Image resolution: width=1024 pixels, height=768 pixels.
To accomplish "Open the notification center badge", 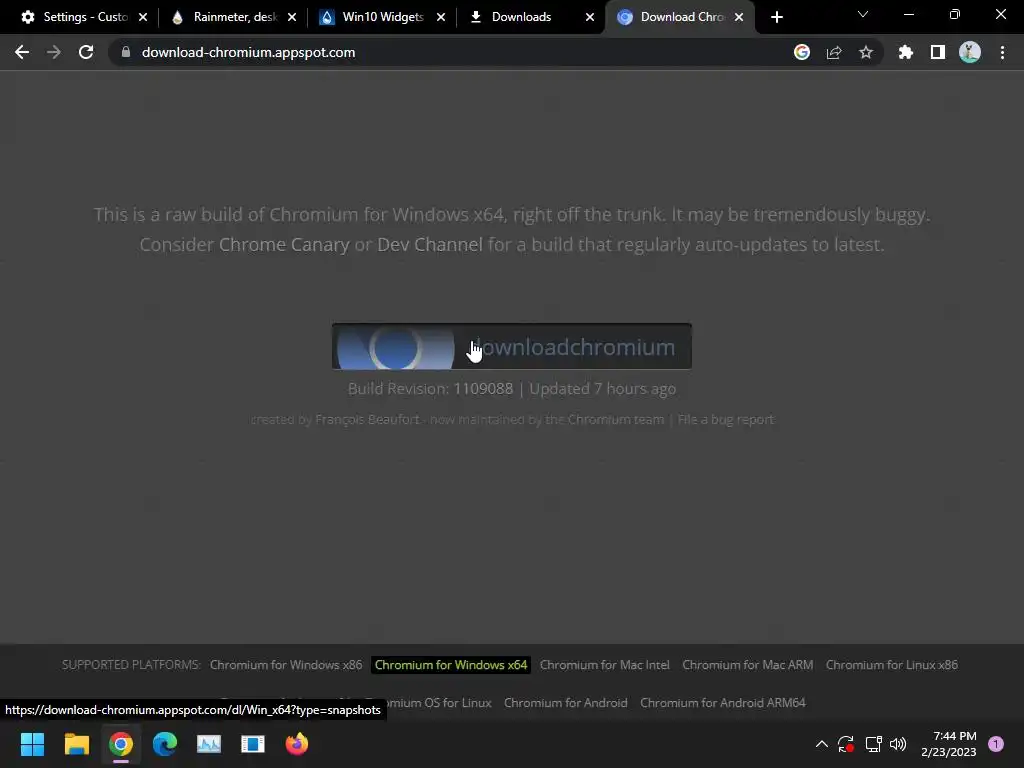I will click(996, 744).
